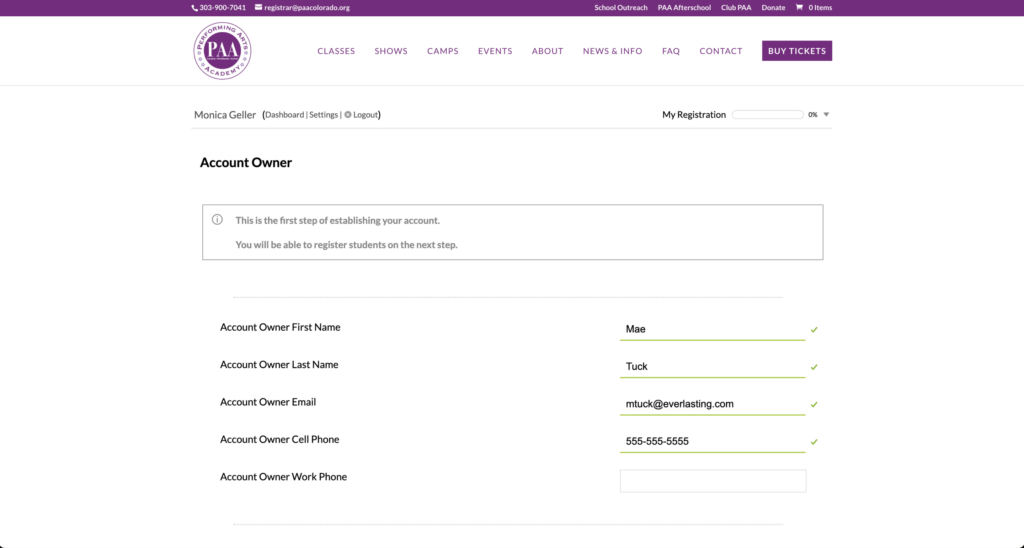The image size is (1024, 548).
Task: Open the Settings link
Action: (323, 115)
